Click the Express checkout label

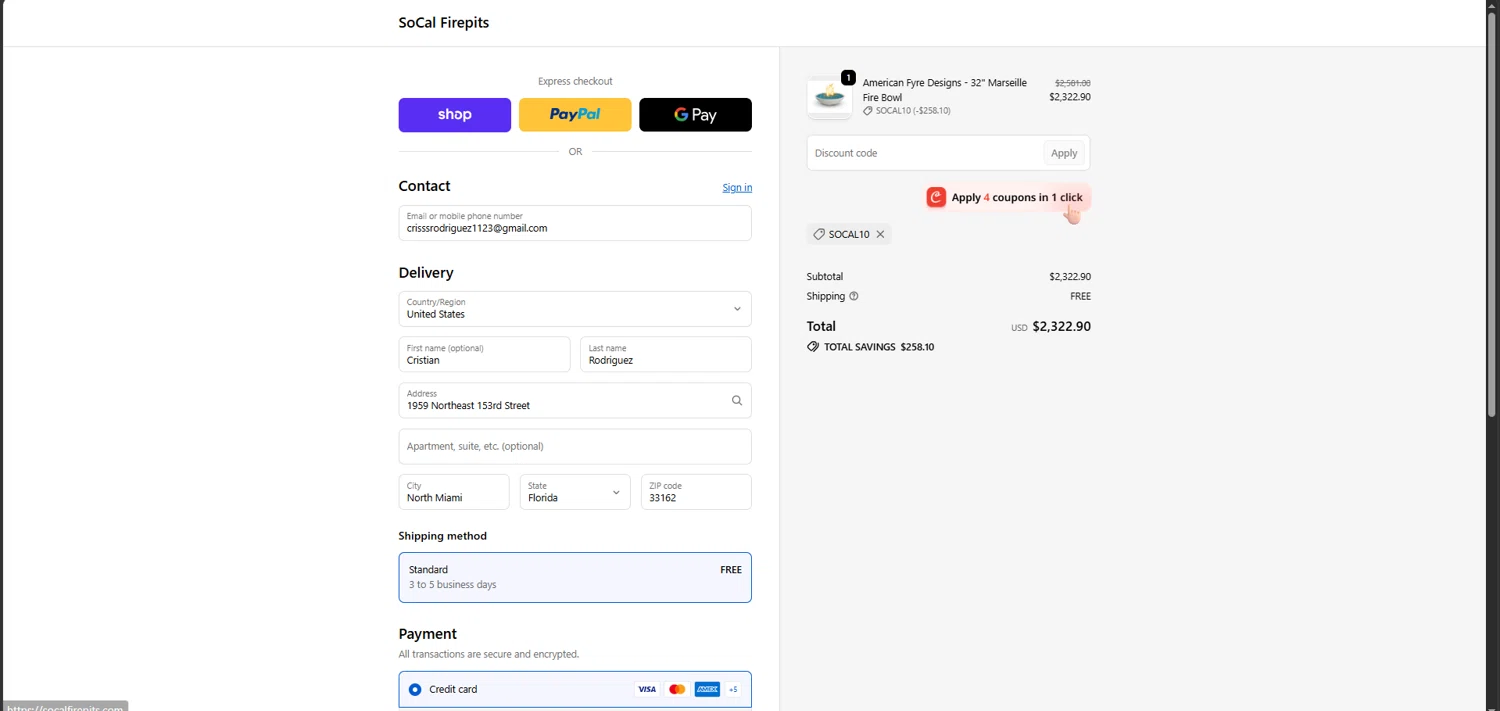coord(575,81)
